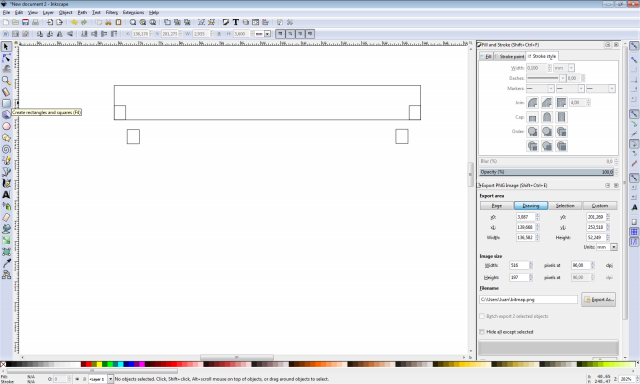Click the green Redo arrow
640x384 pixels.
[84, 22]
